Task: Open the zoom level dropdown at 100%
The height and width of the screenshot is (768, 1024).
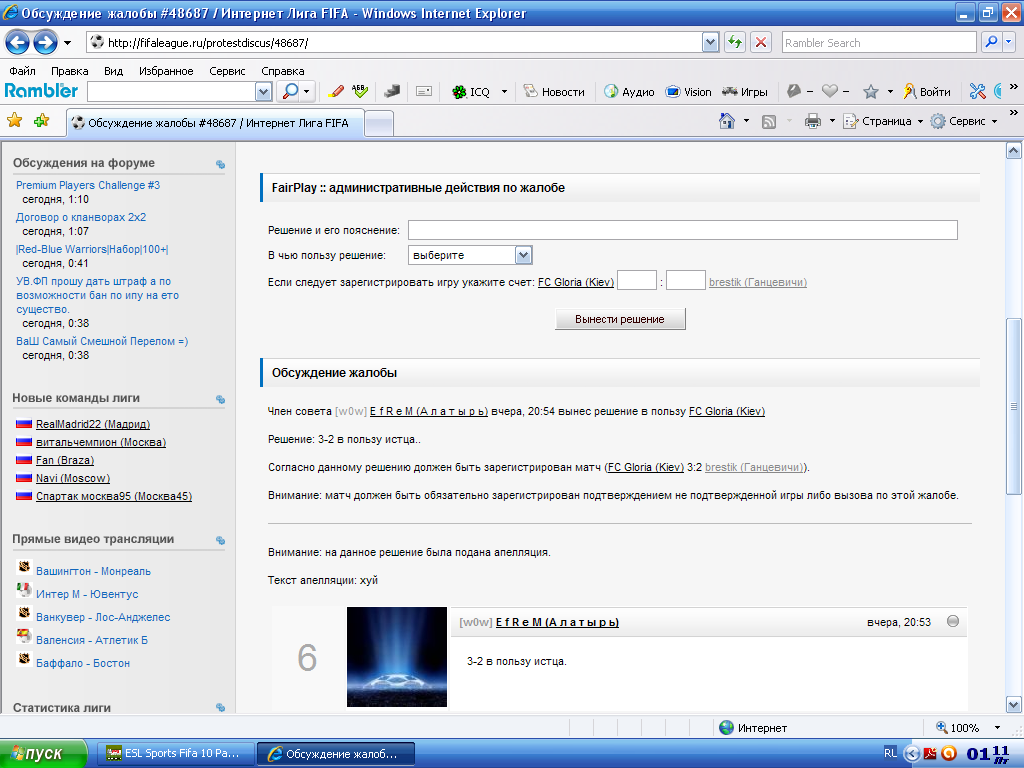Action: [x=997, y=728]
